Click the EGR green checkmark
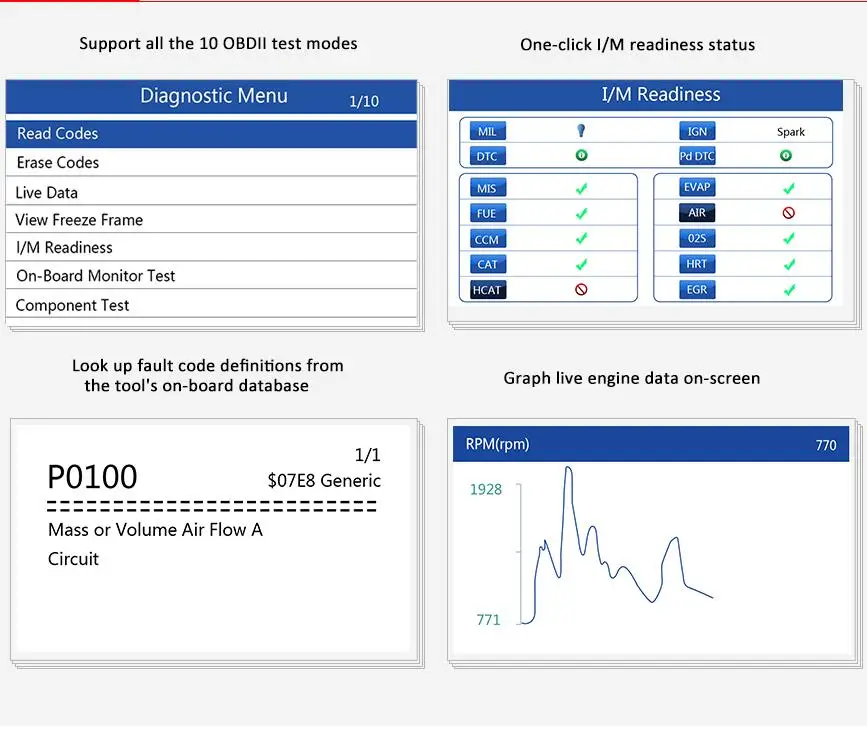 click(789, 290)
